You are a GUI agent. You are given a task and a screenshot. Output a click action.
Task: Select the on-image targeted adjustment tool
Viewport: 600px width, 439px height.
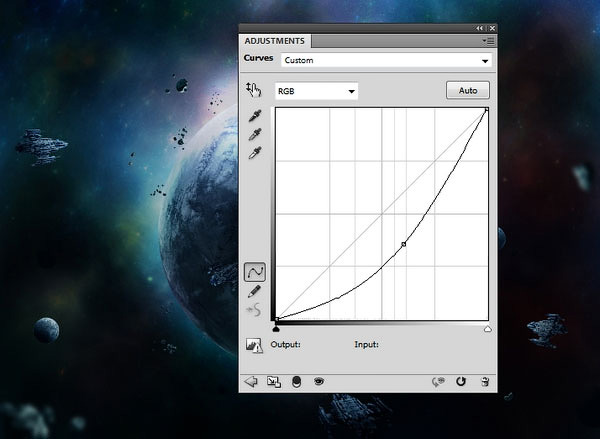254,90
